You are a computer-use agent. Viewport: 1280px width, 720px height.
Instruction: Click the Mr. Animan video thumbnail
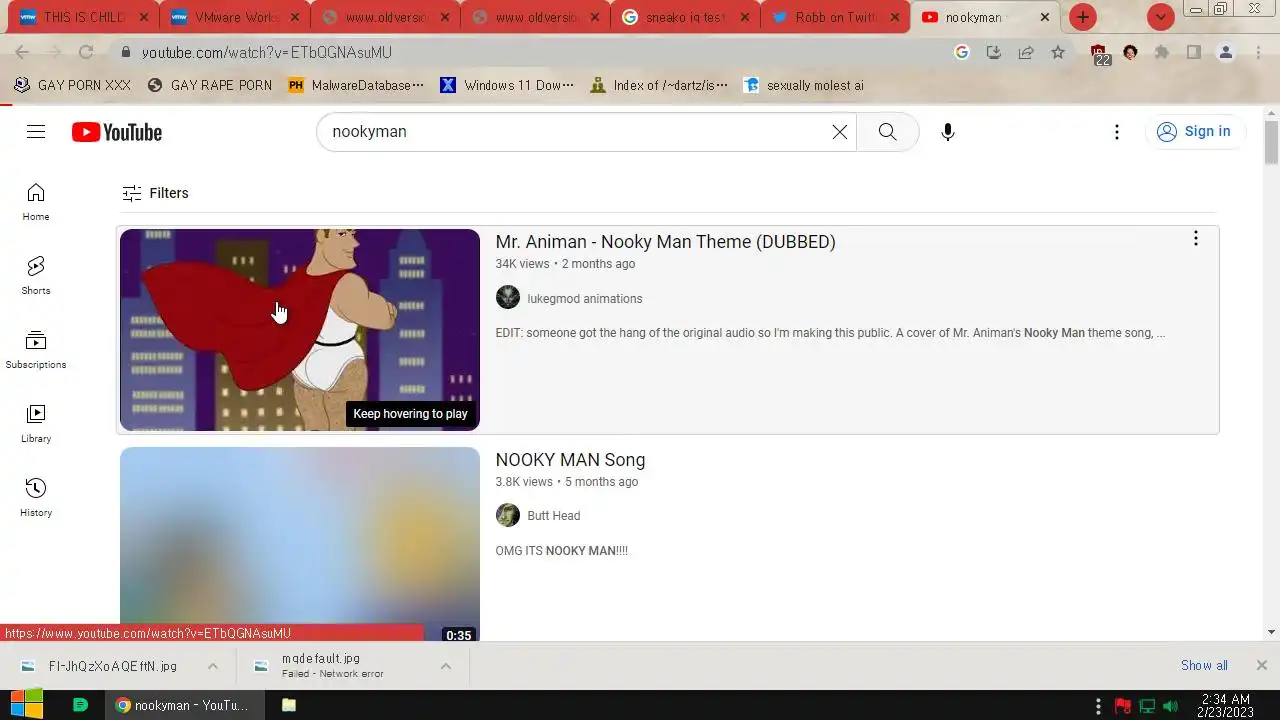pyautogui.click(x=300, y=330)
